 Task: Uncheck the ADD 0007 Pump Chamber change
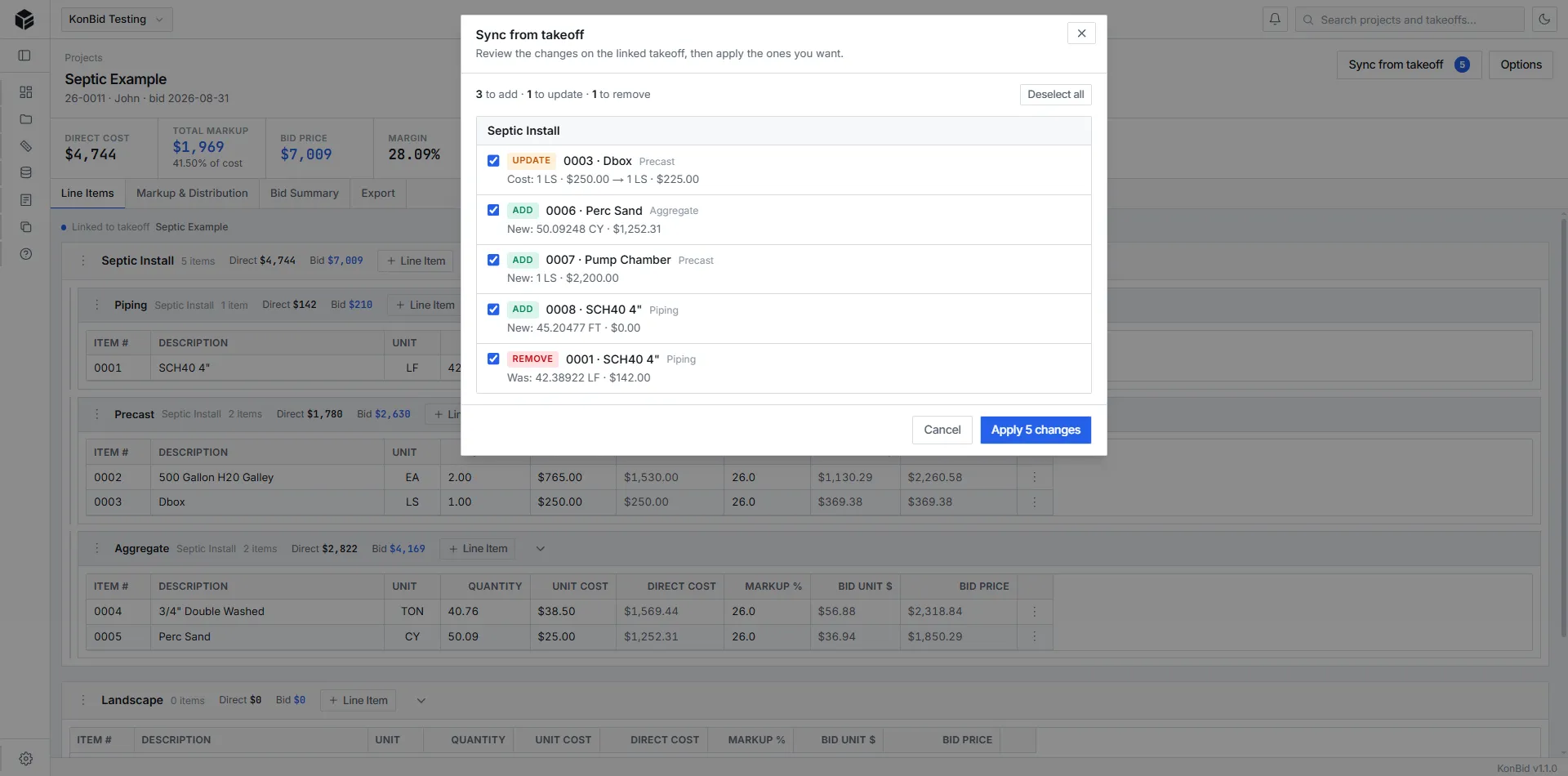click(493, 260)
